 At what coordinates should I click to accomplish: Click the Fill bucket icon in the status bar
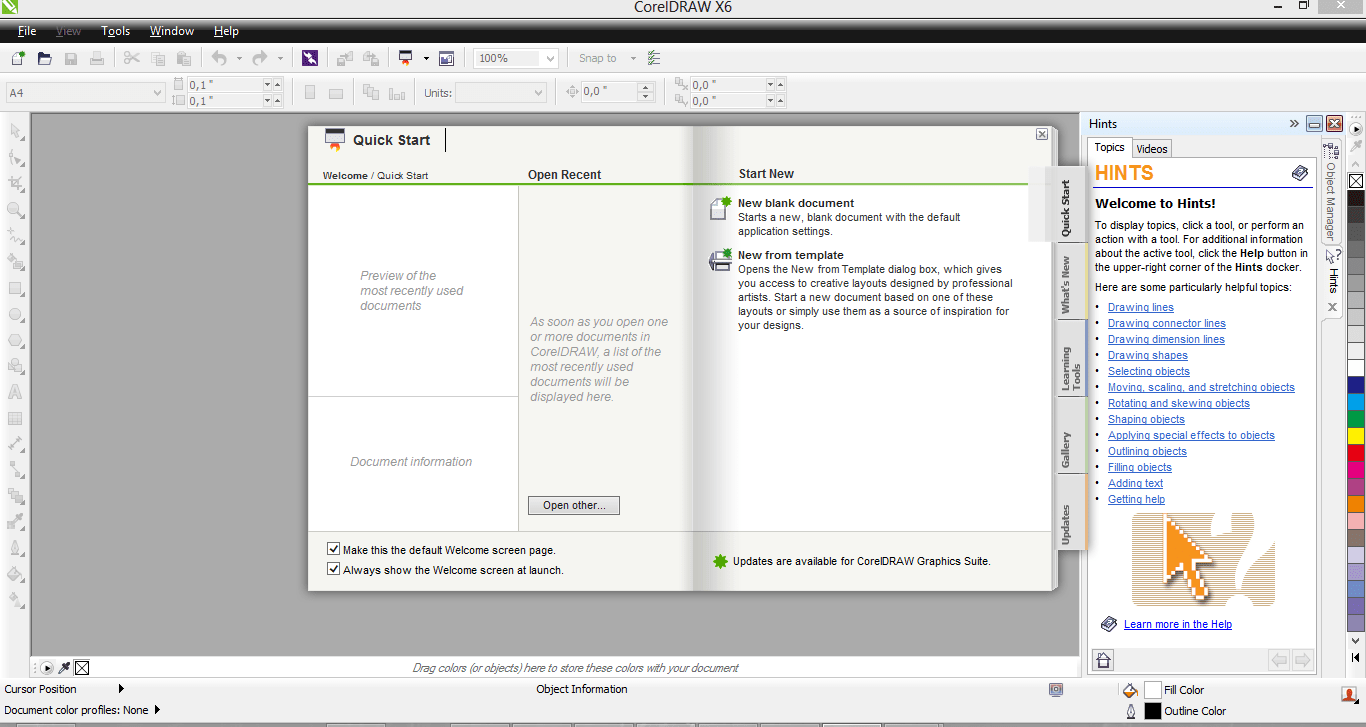1130,690
